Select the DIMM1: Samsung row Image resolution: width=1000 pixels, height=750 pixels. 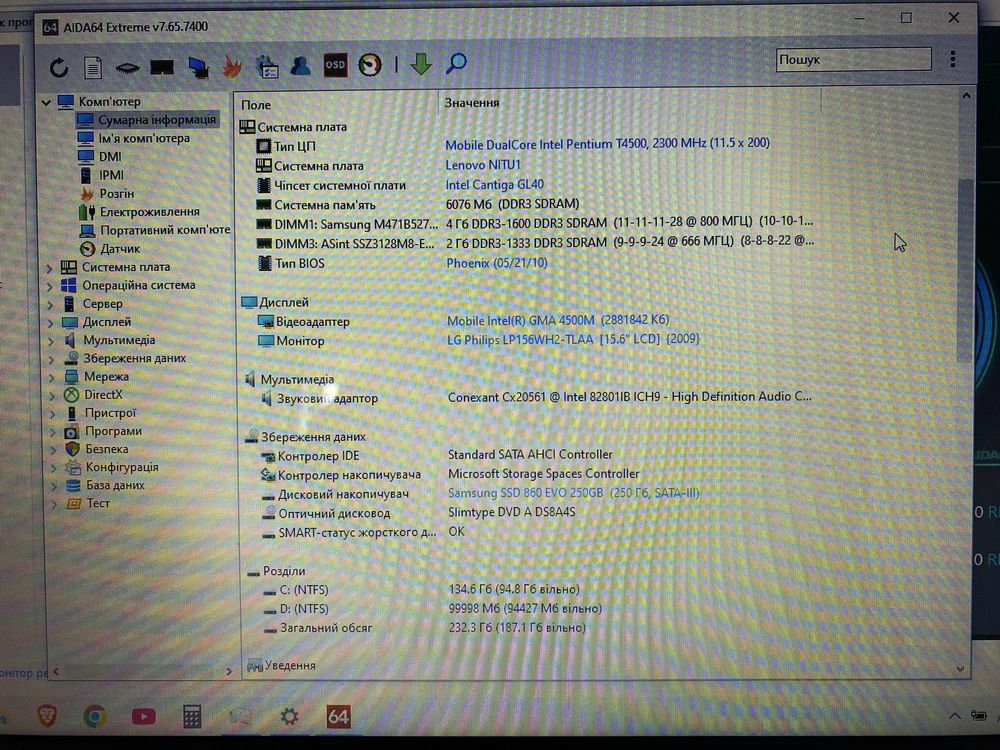(x=534, y=224)
